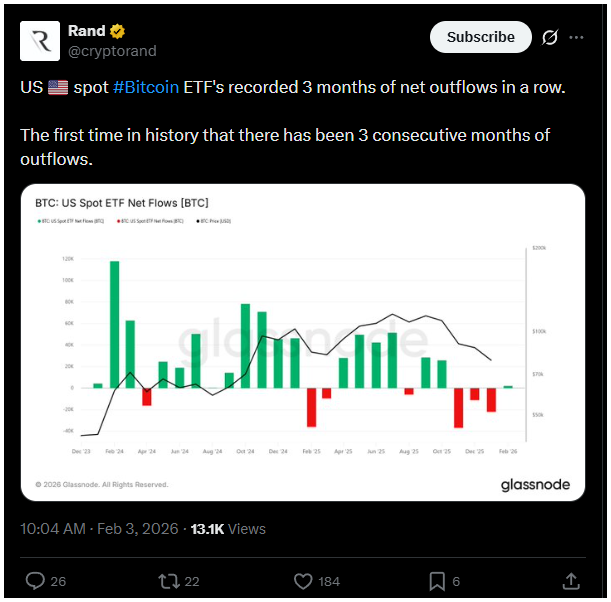Open the three-dot more options menu

577,37
